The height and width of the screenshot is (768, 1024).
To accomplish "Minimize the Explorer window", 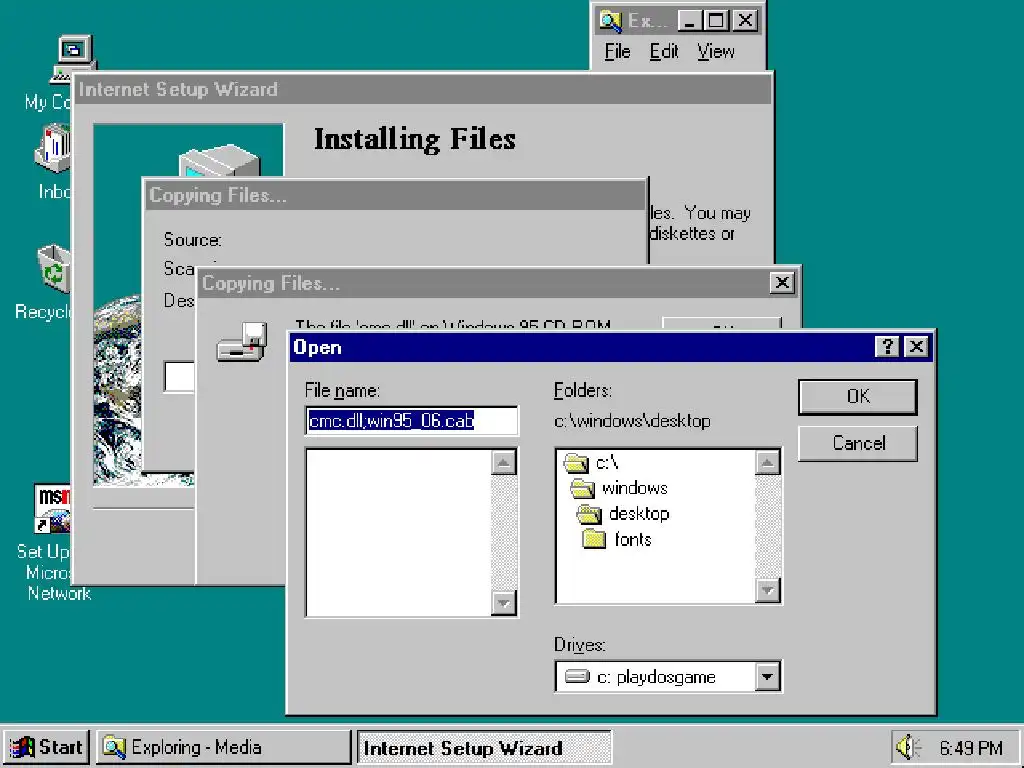I will [690, 21].
